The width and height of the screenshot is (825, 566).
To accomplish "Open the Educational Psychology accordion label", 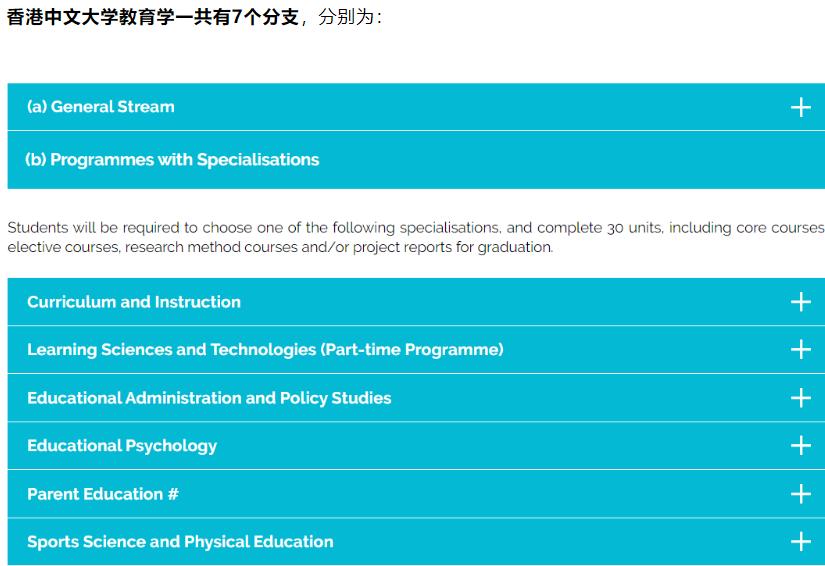I will [x=122, y=446].
